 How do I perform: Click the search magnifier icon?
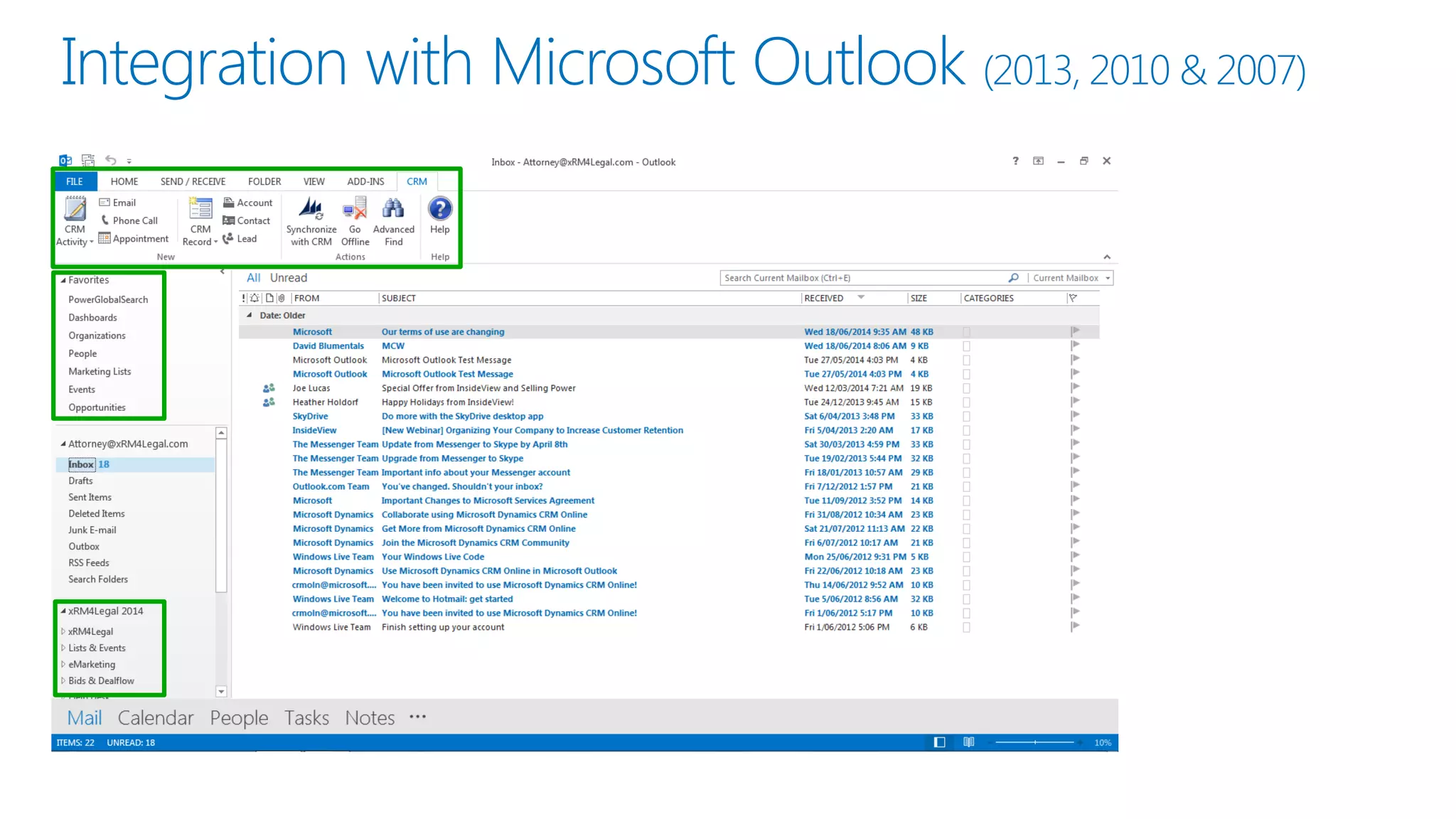(1013, 278)
